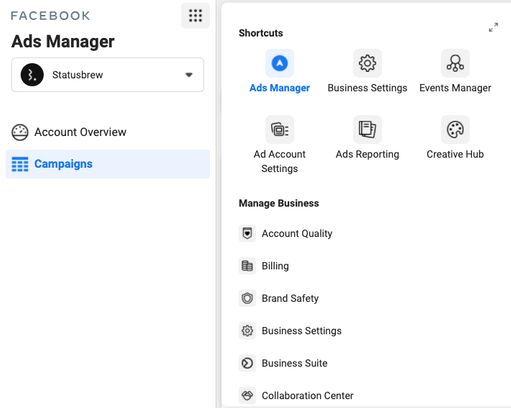Open Business Suite under Manage Business

tap(284, 363)
